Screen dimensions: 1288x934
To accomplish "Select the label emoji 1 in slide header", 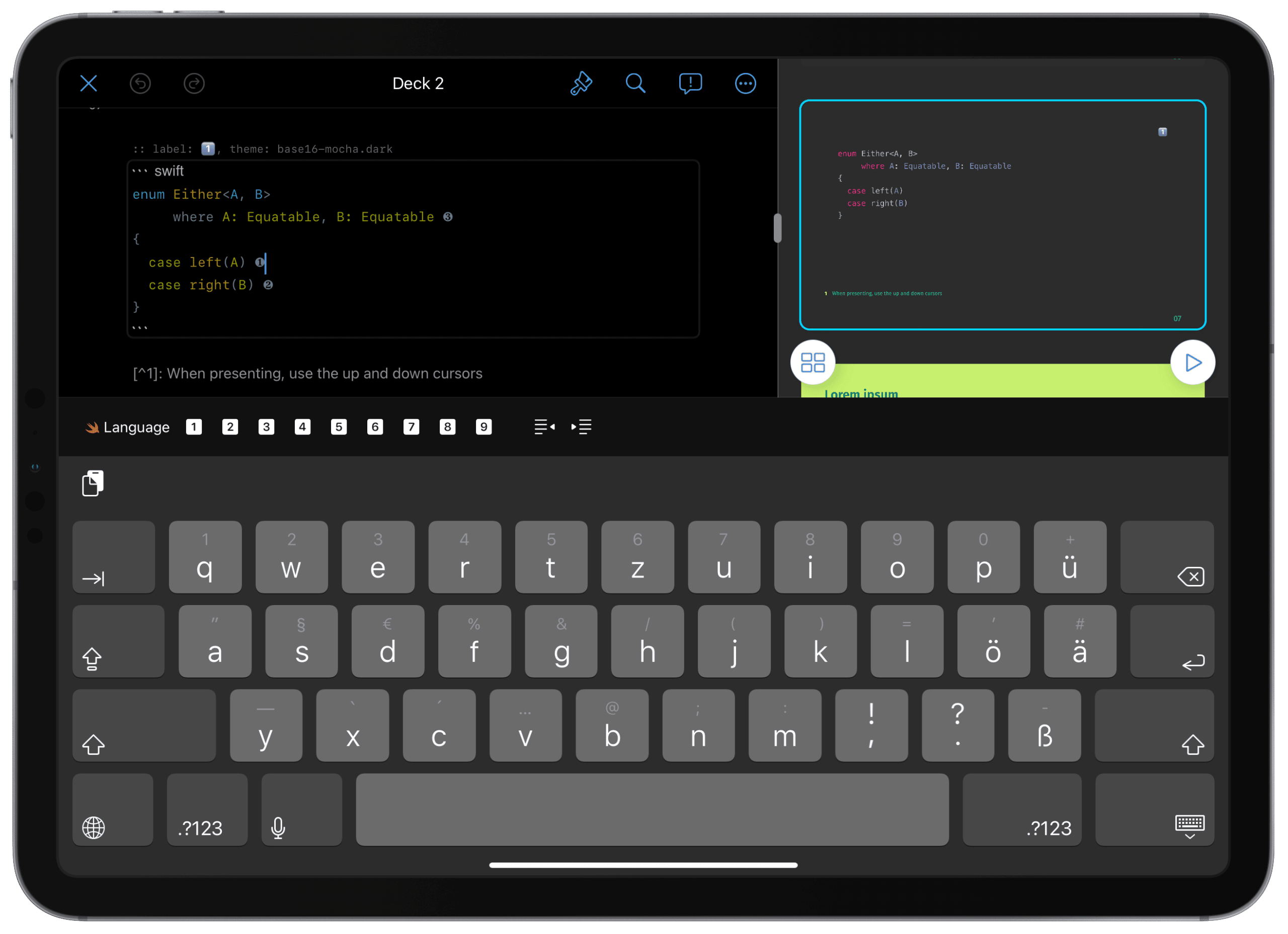I will (x=208, y=149).
